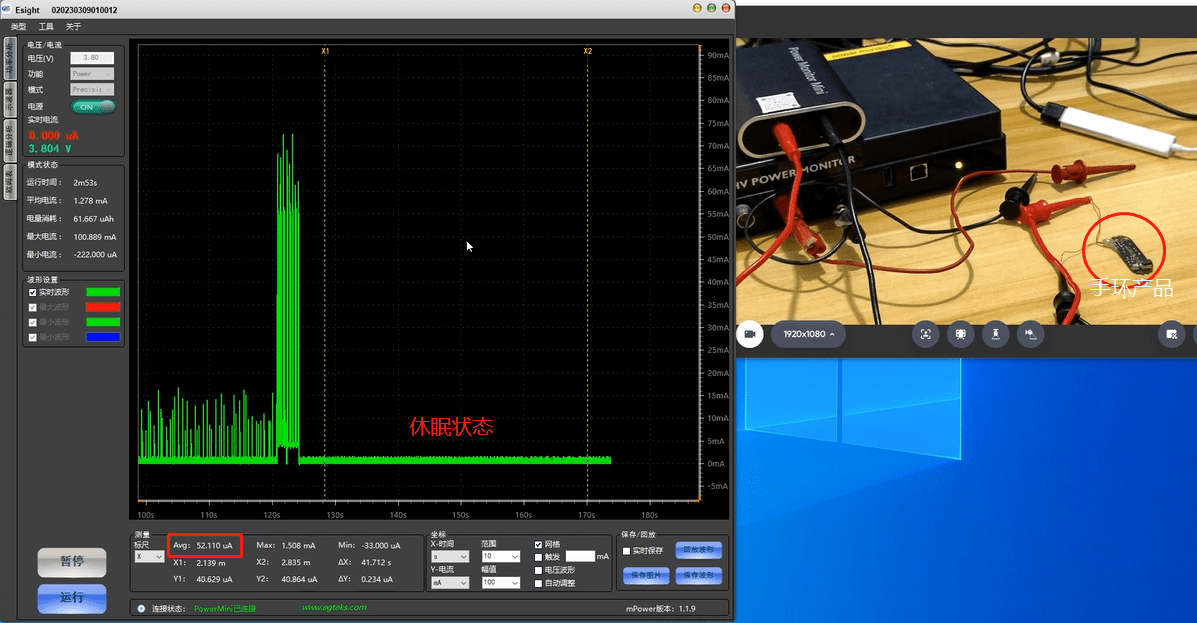Image resolution: width=1197 pixels, height=623 pixels.
Task: Click the connection status indicator in the status bar
Action: point(141,610)
